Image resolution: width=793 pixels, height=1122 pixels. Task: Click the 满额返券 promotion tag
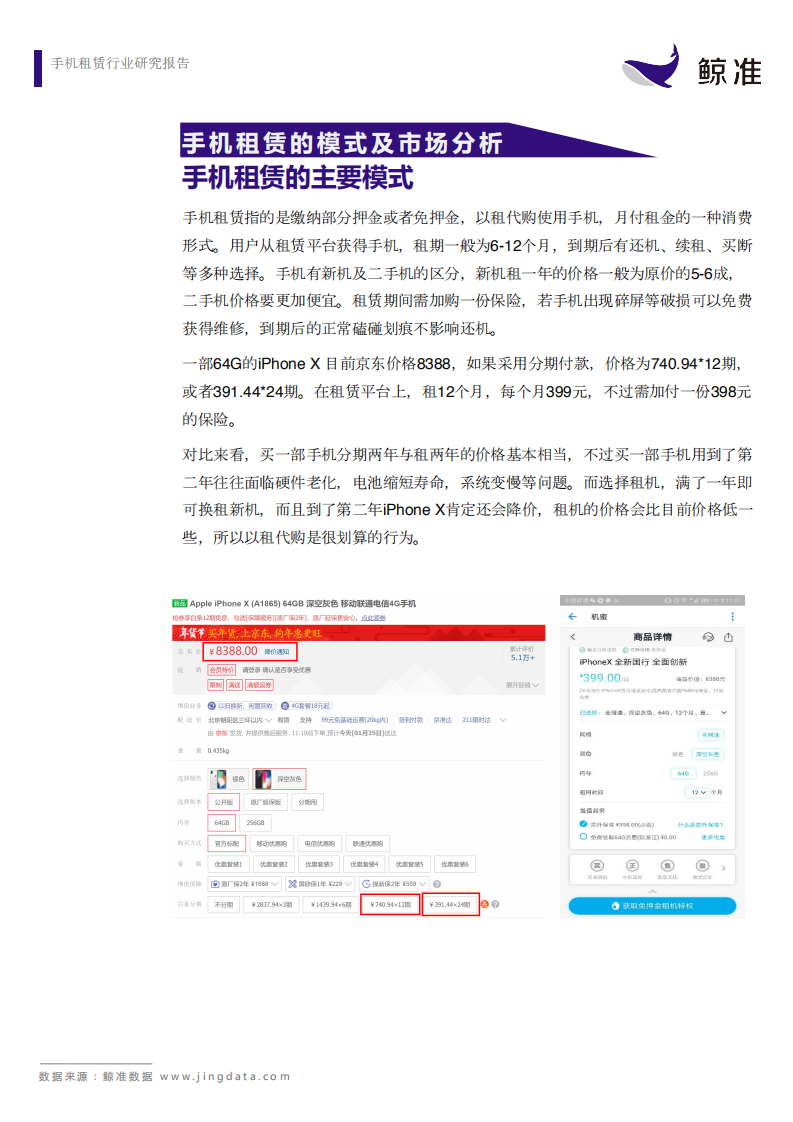259,685
